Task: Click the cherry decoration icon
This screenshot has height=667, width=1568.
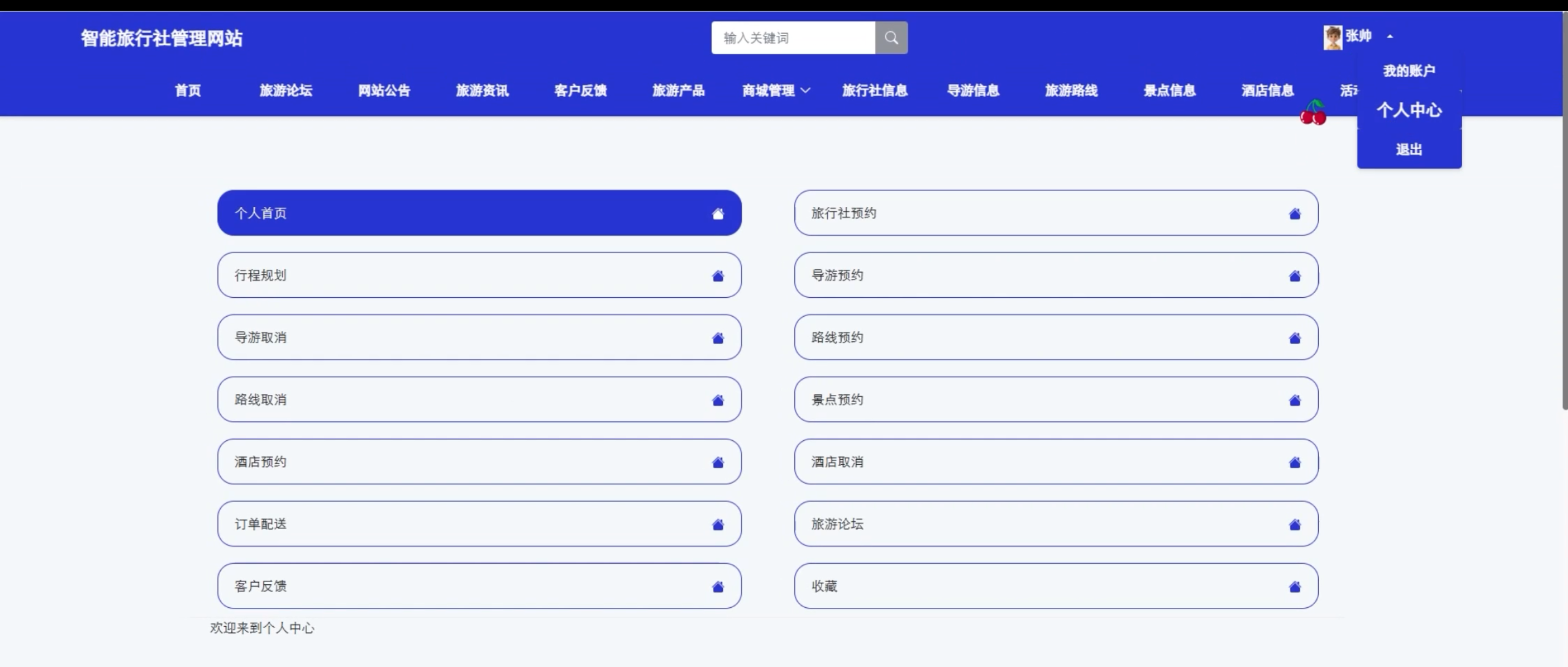Action: (1314, 113)
